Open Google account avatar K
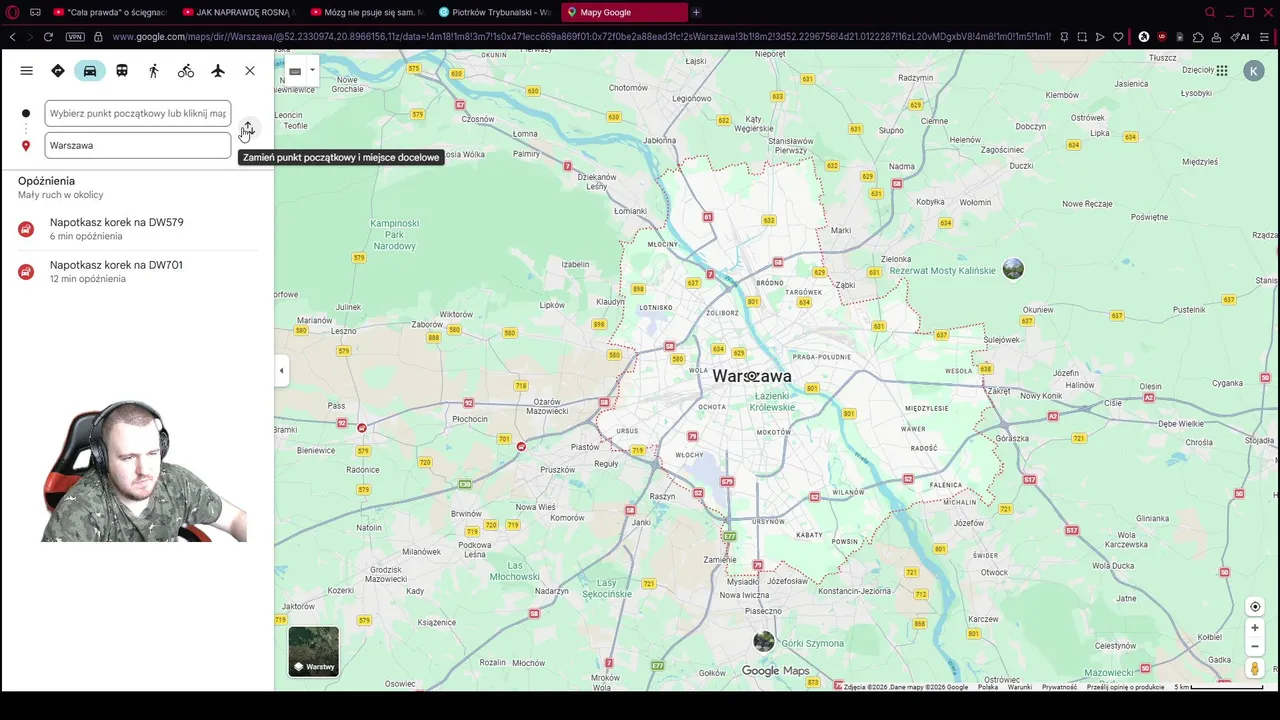The height and width of the screenshot is (720, 1280). click(1253, 71)
